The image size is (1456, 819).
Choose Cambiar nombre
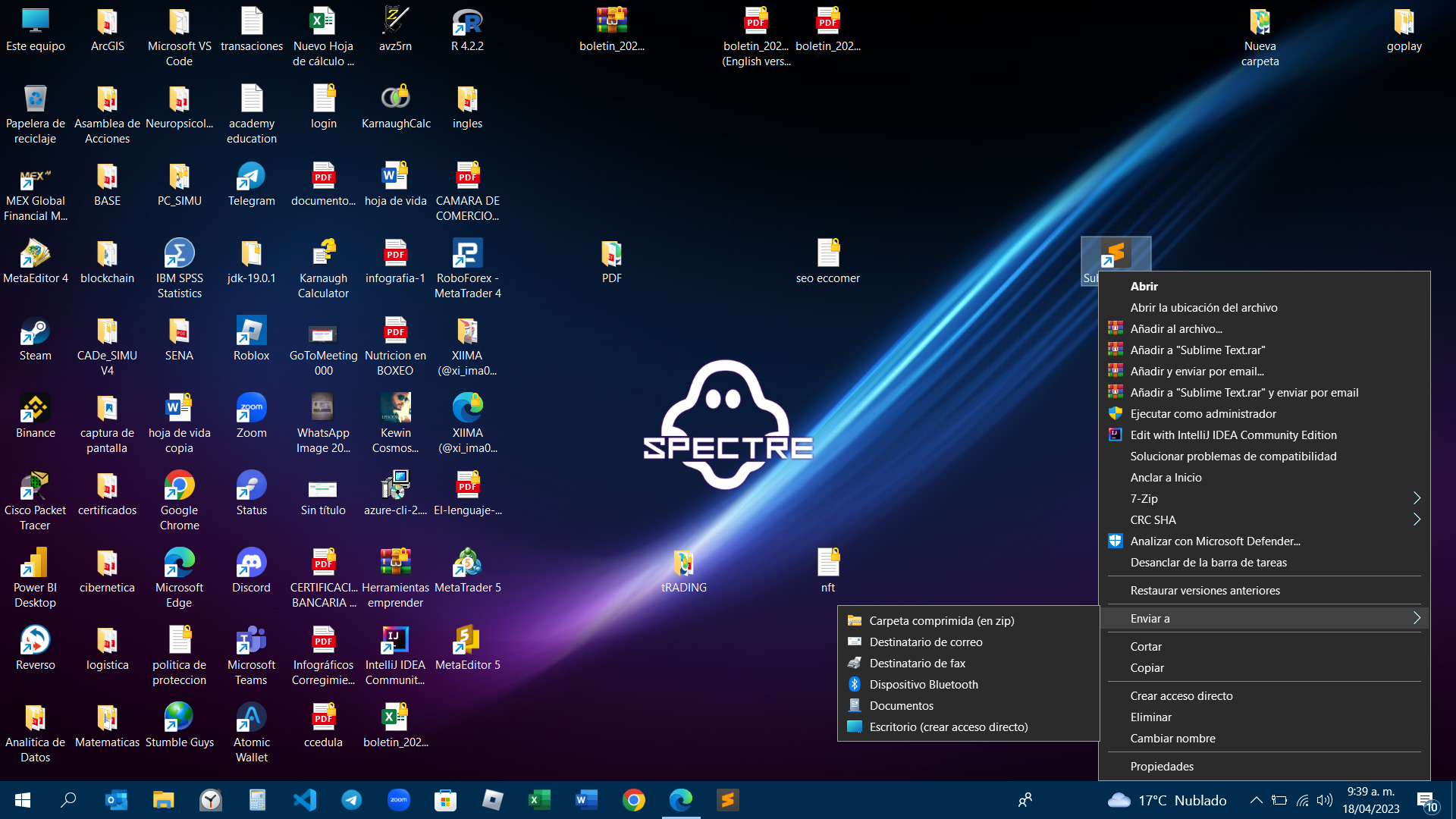pos(1264,738)
